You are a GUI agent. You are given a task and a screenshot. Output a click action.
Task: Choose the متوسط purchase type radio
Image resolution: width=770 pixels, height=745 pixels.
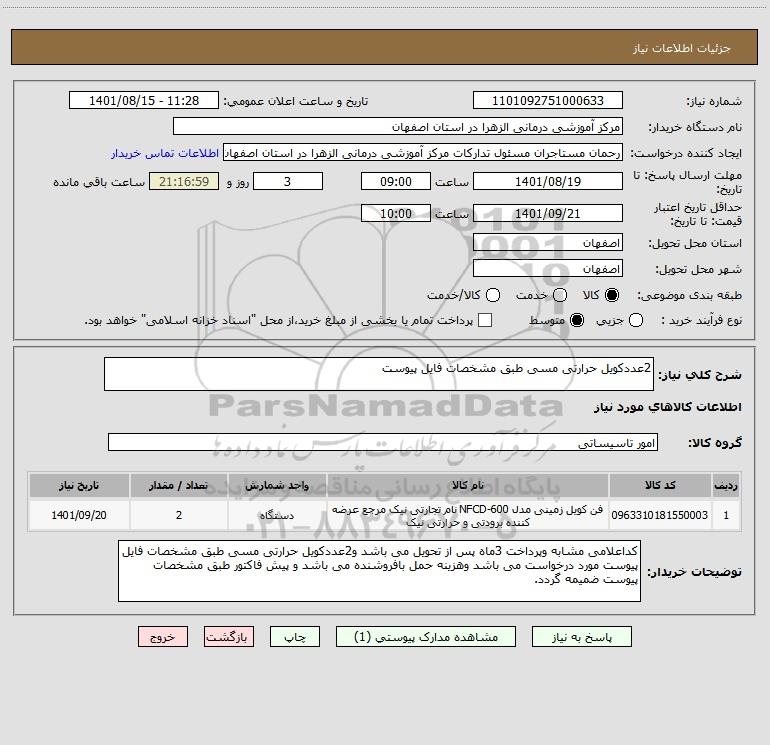(x=577, y=320)
